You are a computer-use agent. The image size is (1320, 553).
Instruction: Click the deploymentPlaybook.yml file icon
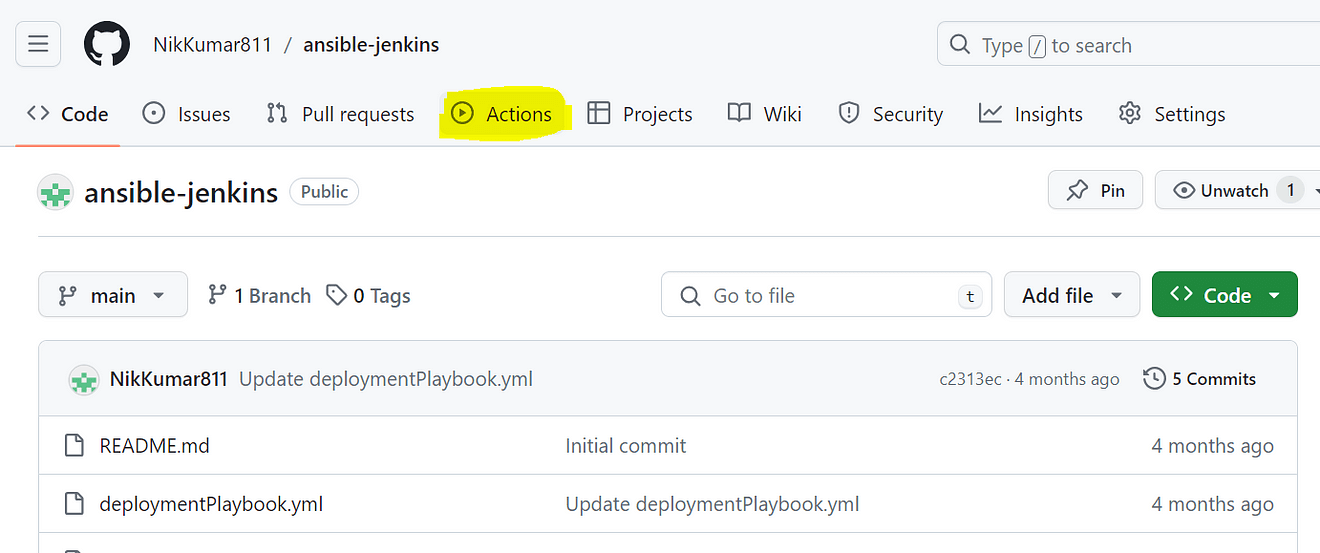coord(74,504)
